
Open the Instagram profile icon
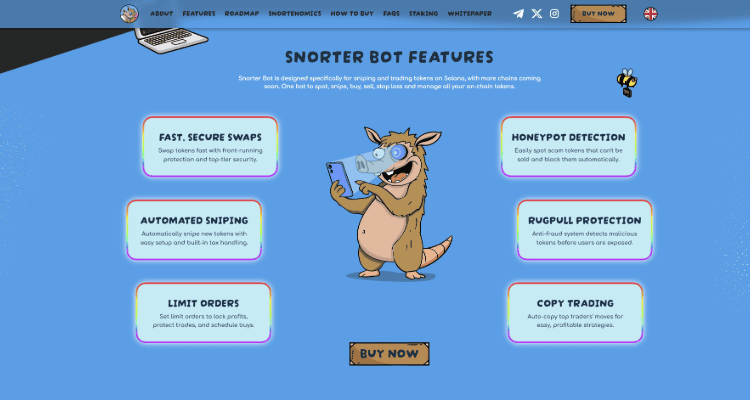coord(554,14)
